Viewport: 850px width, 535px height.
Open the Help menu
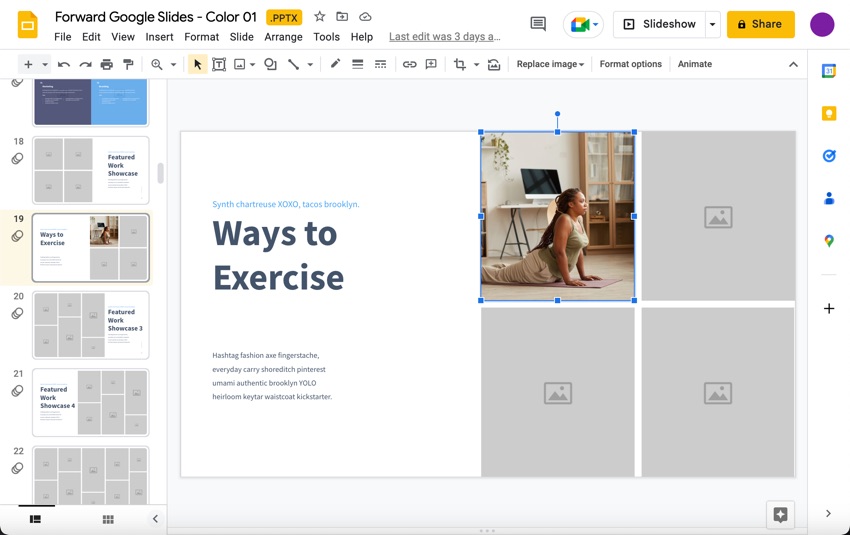pyautogui.click(x=362, y=37)
